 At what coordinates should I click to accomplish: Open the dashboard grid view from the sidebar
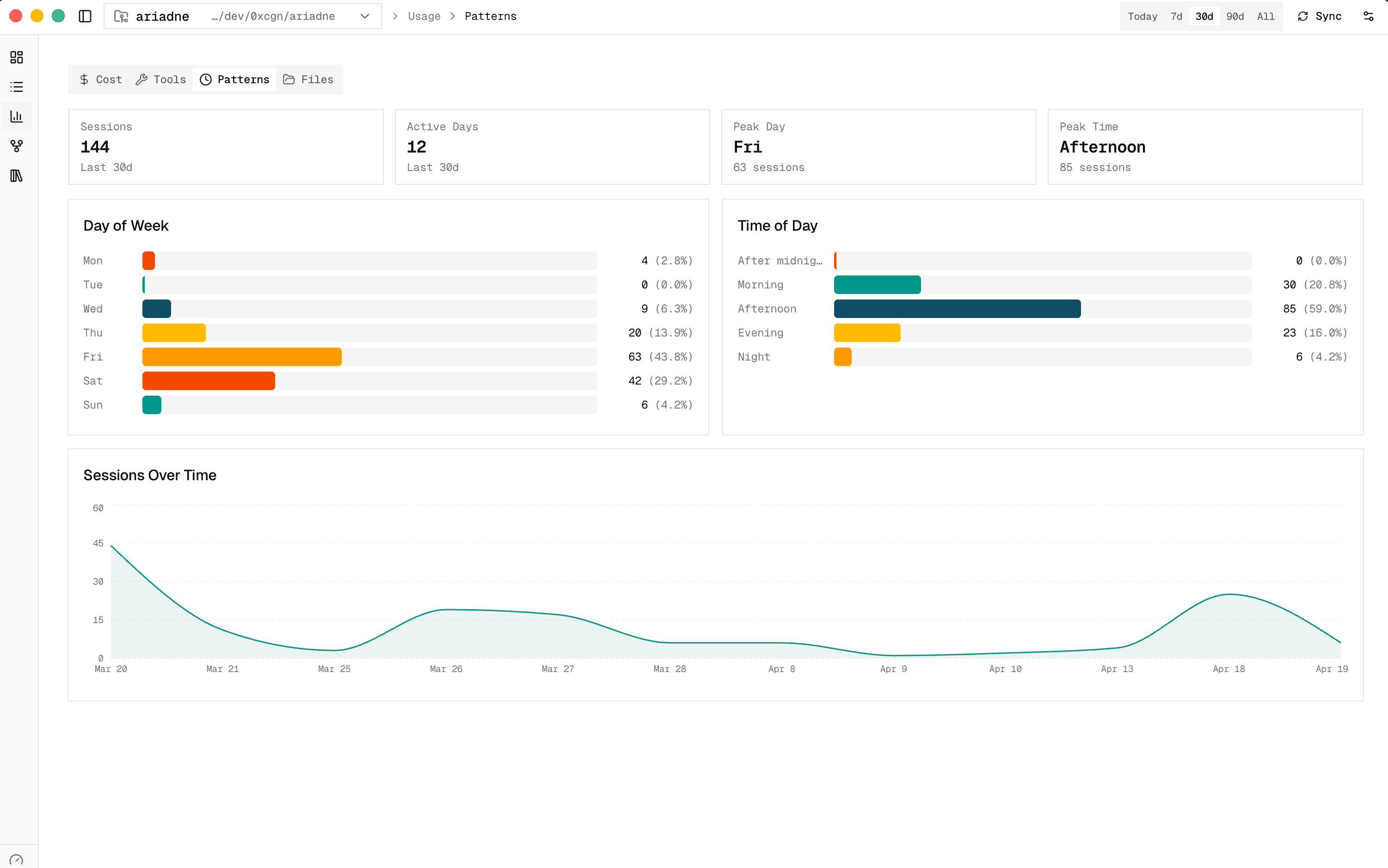pyautogui.click(x=16, y=57)
